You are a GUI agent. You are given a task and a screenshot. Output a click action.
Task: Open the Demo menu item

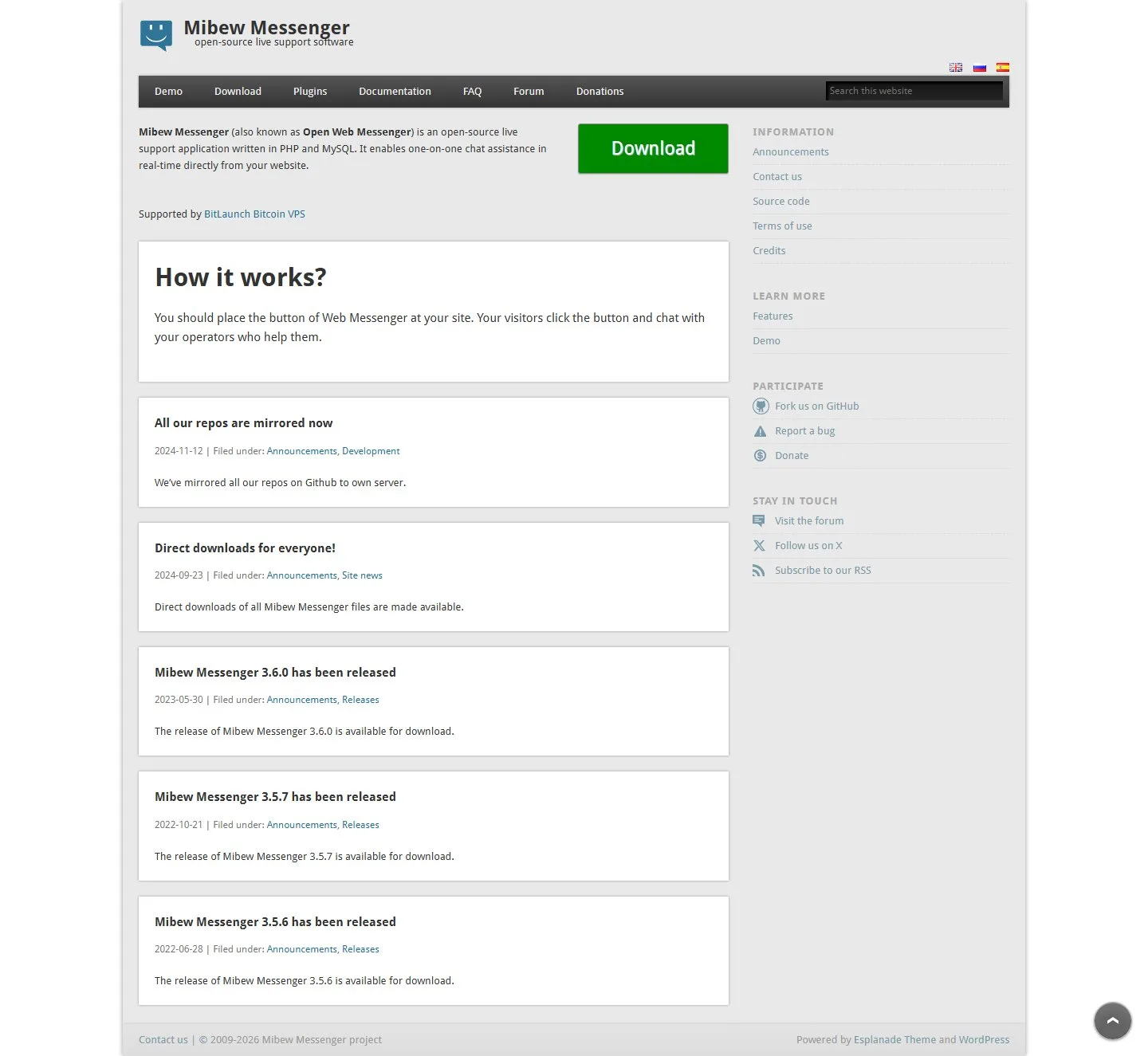coord(168,92)
